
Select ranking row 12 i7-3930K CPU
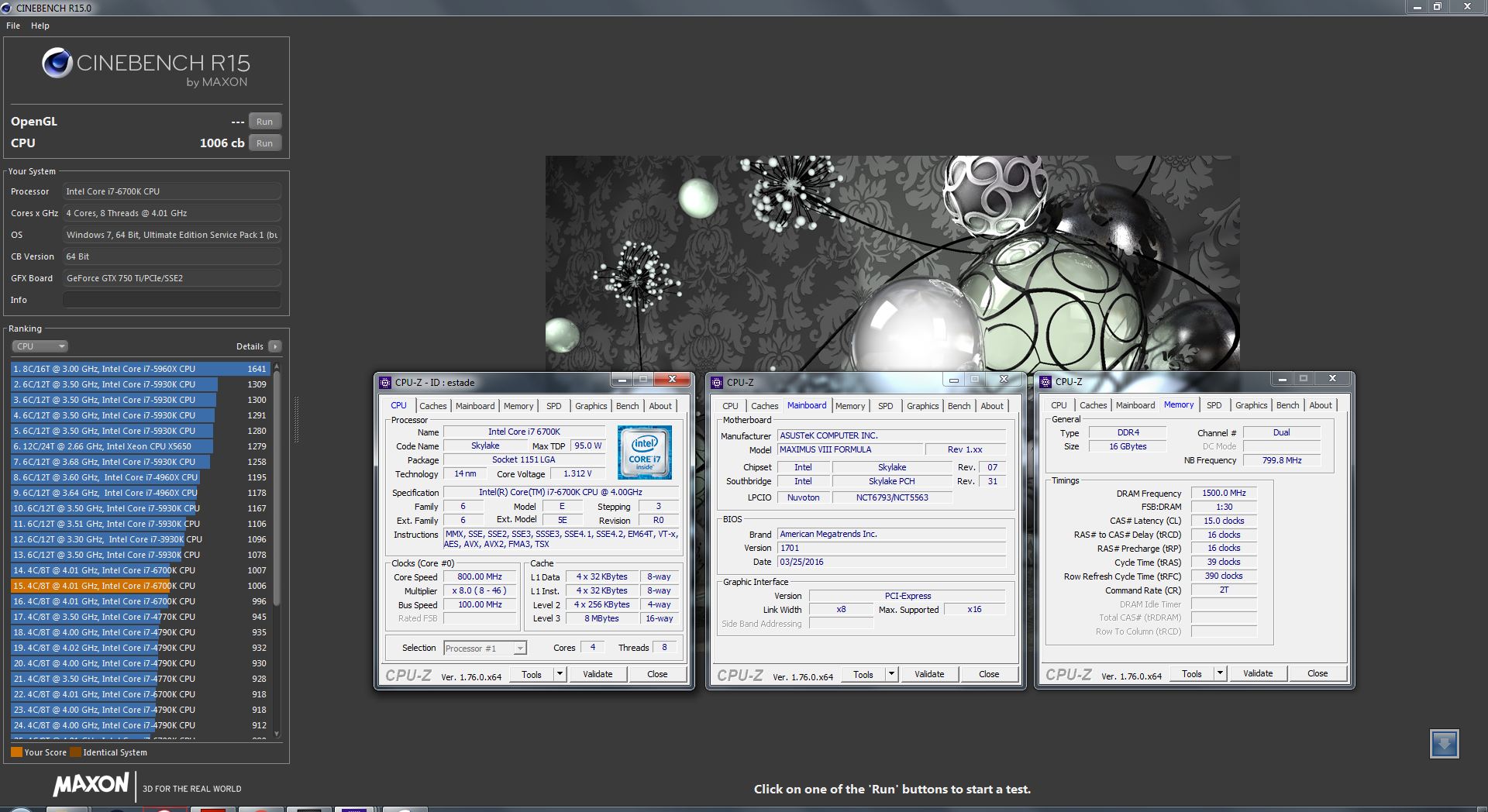(139, 539)
